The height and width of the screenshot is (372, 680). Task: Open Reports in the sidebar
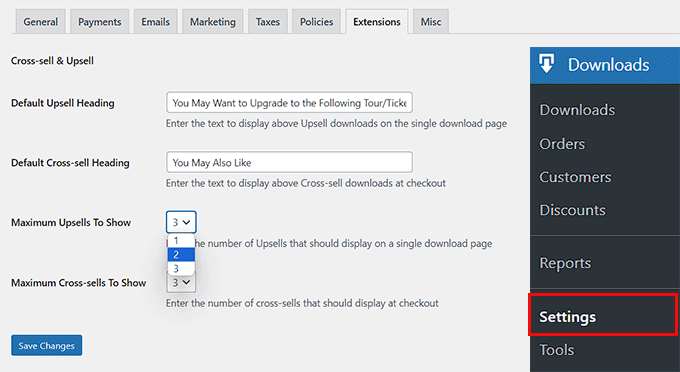click(x=565, y=263)
